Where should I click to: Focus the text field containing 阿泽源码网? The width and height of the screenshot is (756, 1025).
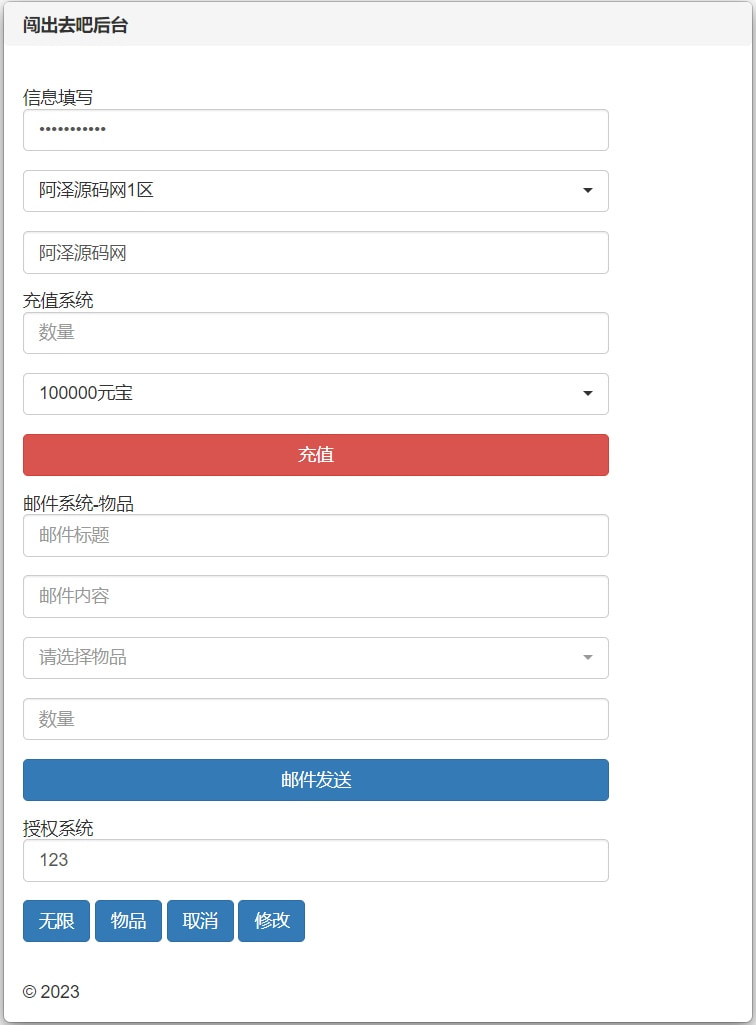click(x=315, y=253)
